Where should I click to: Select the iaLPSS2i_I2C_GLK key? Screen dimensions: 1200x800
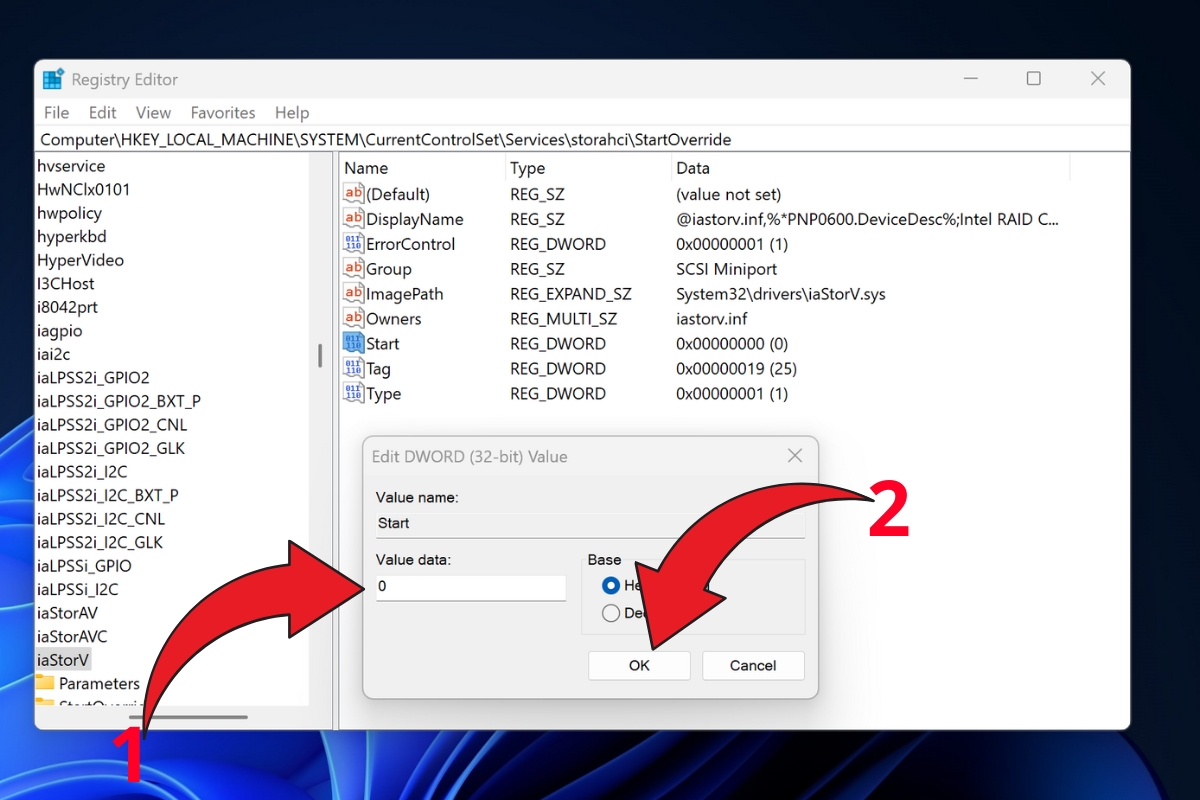point(99,542)
